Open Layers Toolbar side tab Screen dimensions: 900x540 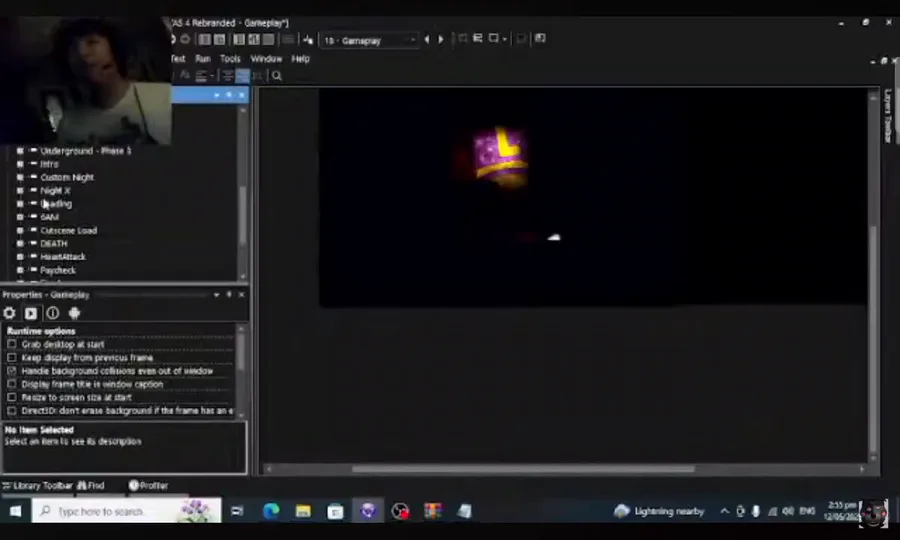pos(888,115)
